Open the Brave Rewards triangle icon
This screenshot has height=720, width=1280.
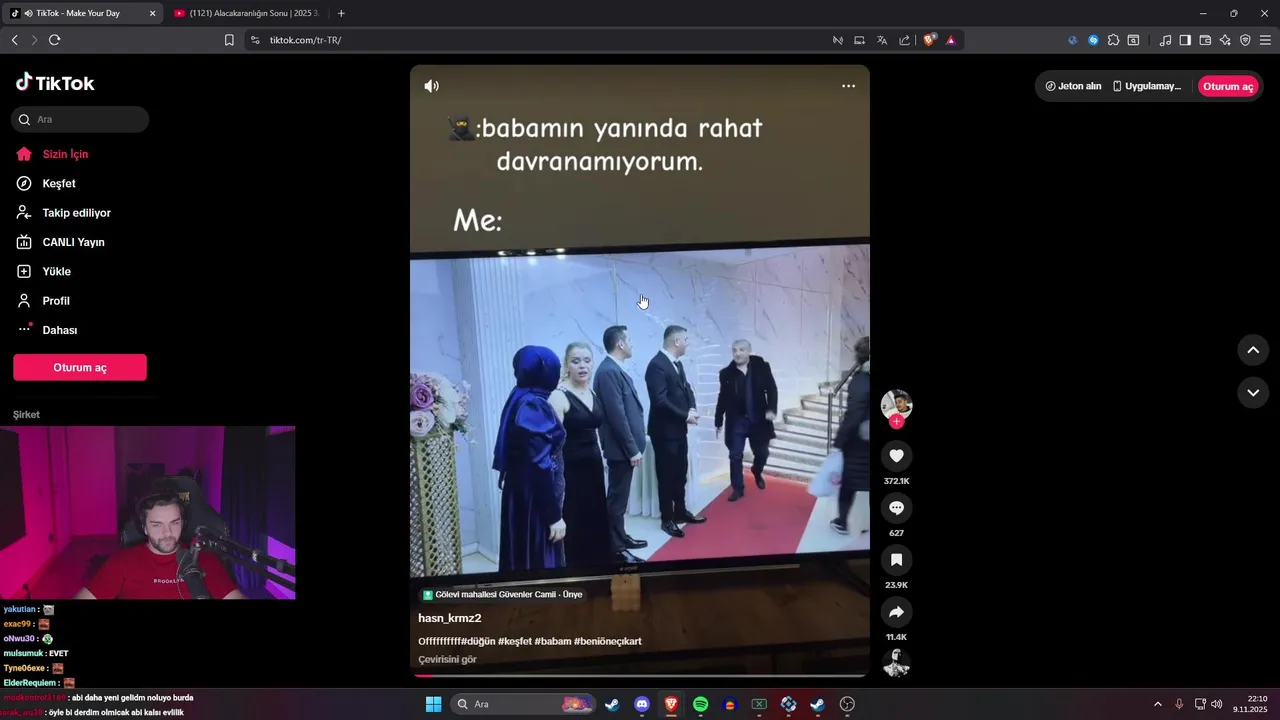click(950, 40)
